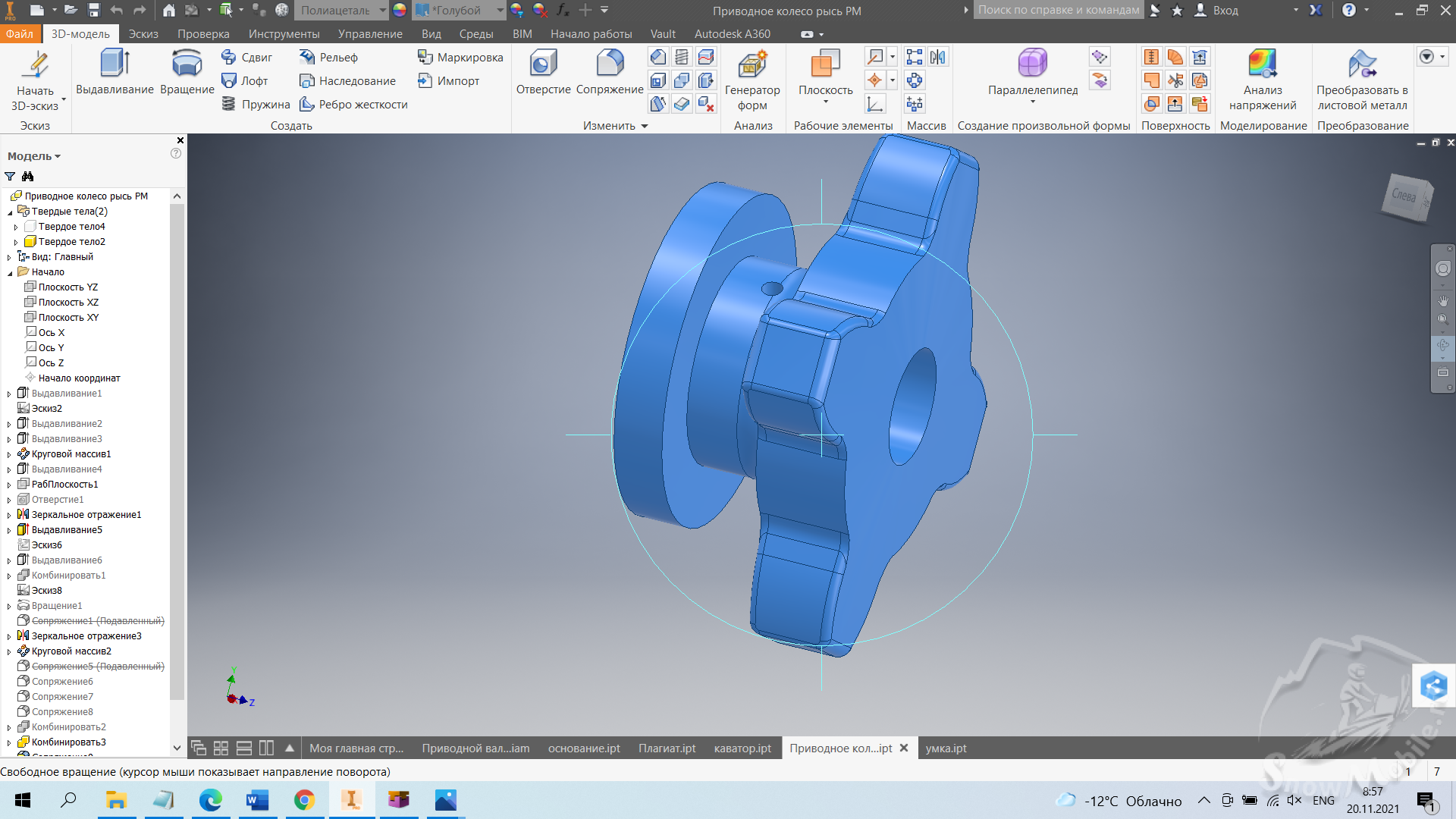The height and width of the screenshot is (819, 1456).
Task: Open the Инструменты ribbon tab
Action: click(284, 33)
